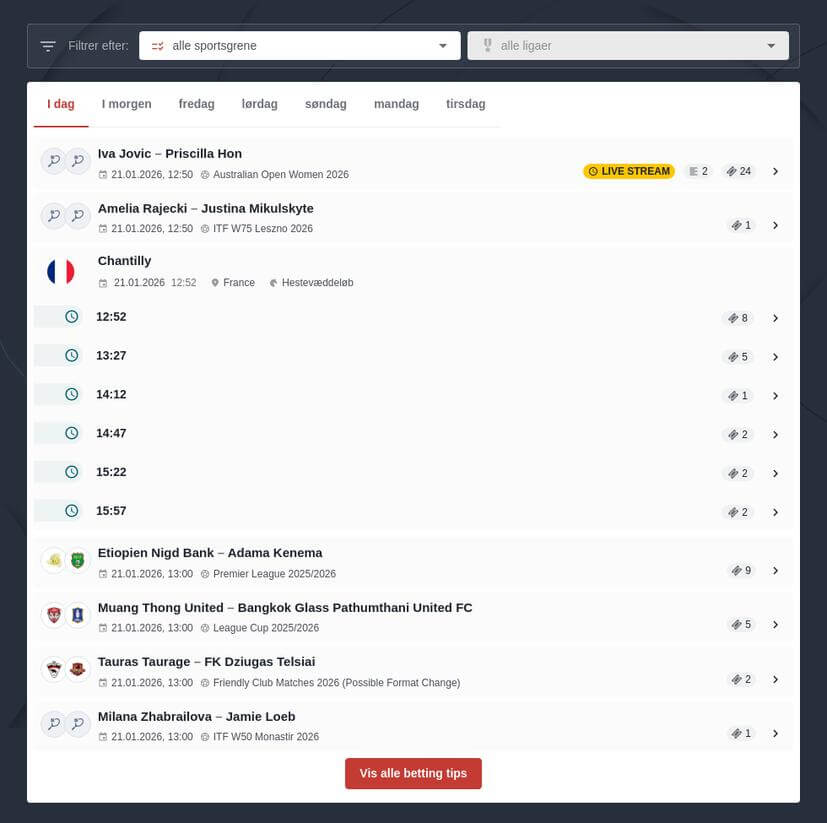Click the tips counter '9' on Etiopien match
Image resolution: width=827 pixels, height=823 pixels.
(741, 570)
